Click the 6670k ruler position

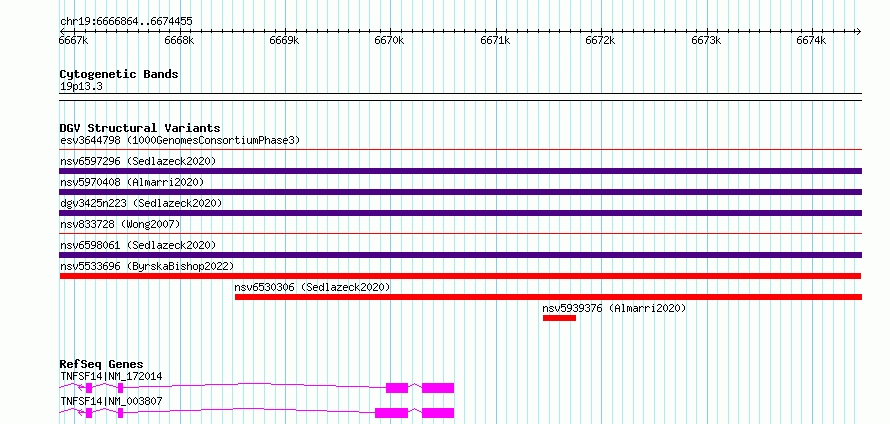(389, 40)
